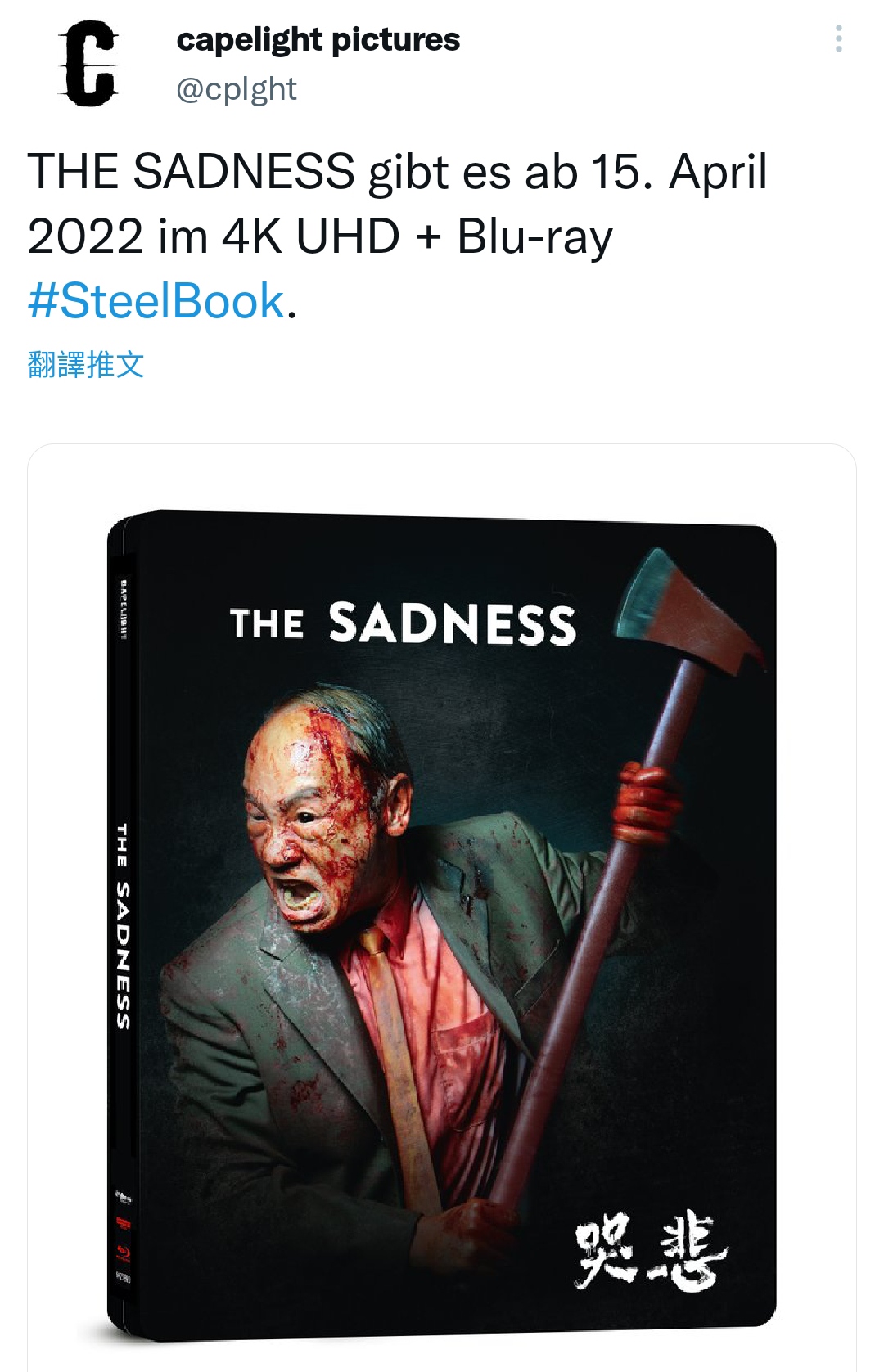This screenshot has height=1372, width=884.
Task: Click the vertical THE SADNESS spine text
Action: point(123,925)
